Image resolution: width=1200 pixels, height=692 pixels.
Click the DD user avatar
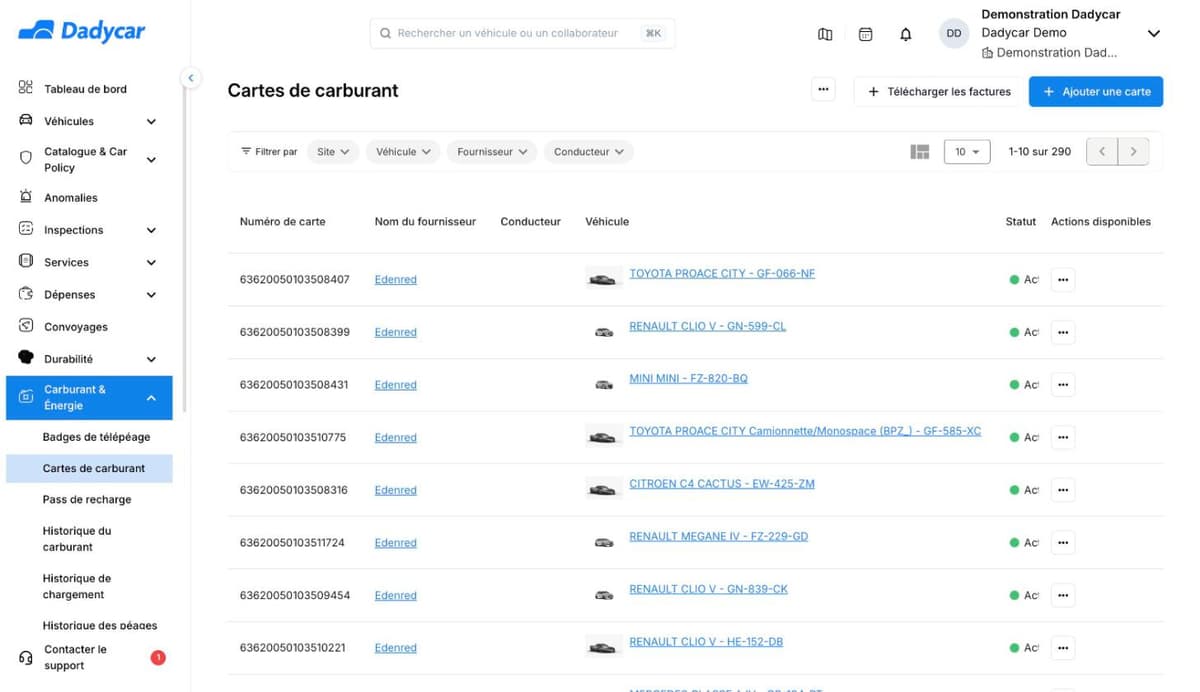pos(954,33)
